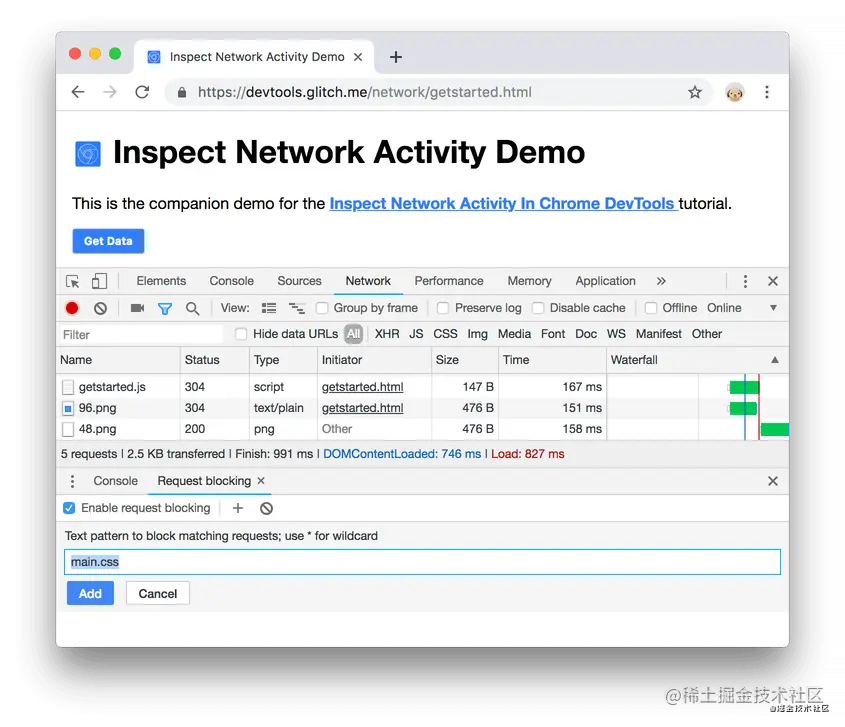Select the 96.png request row
Image resolution: width=845 pixels, height=727 pixels.
click(x=422, y=408)
